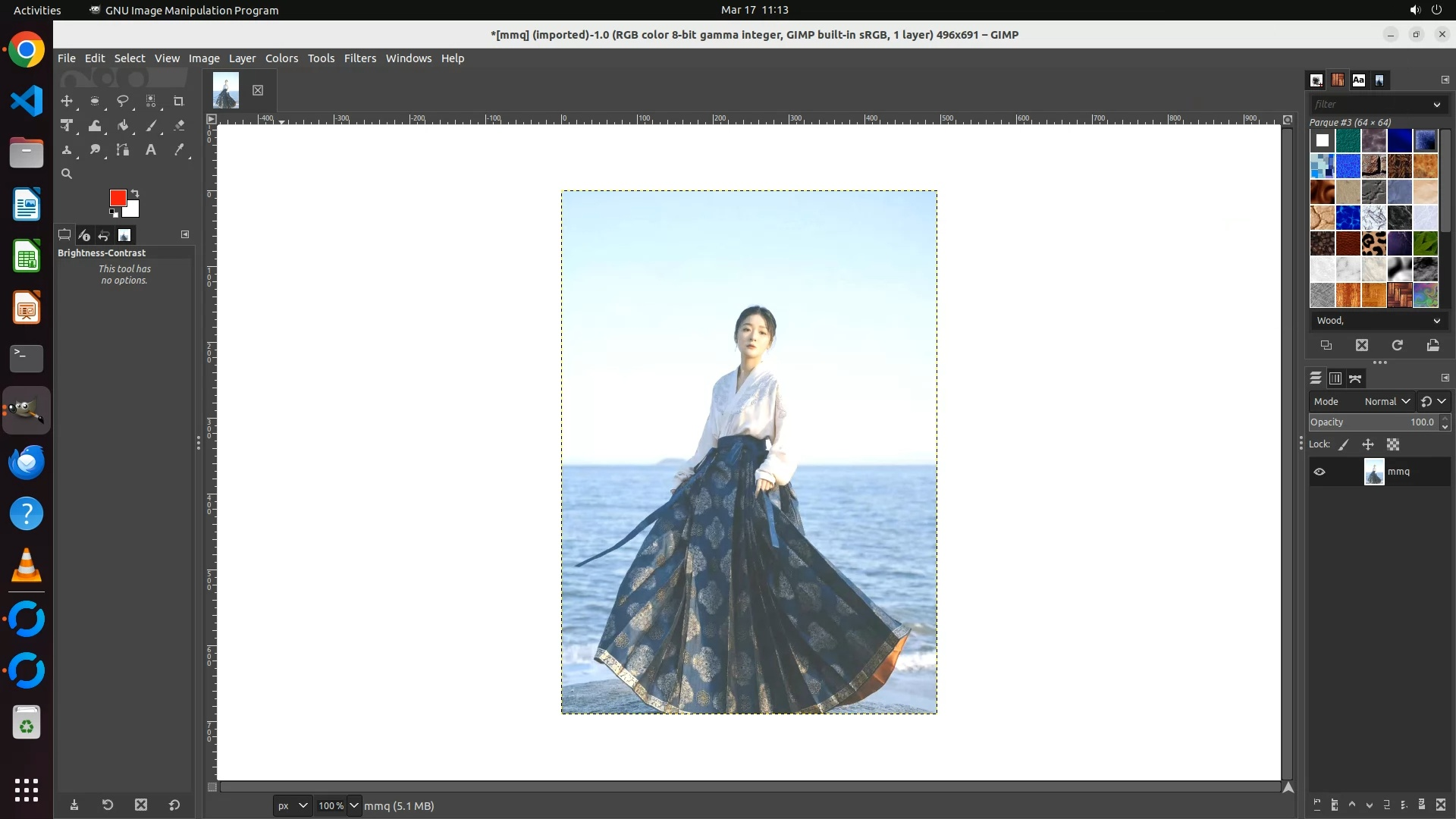
Task: Select the Crop tool
Action: click(x=179, y=101)
